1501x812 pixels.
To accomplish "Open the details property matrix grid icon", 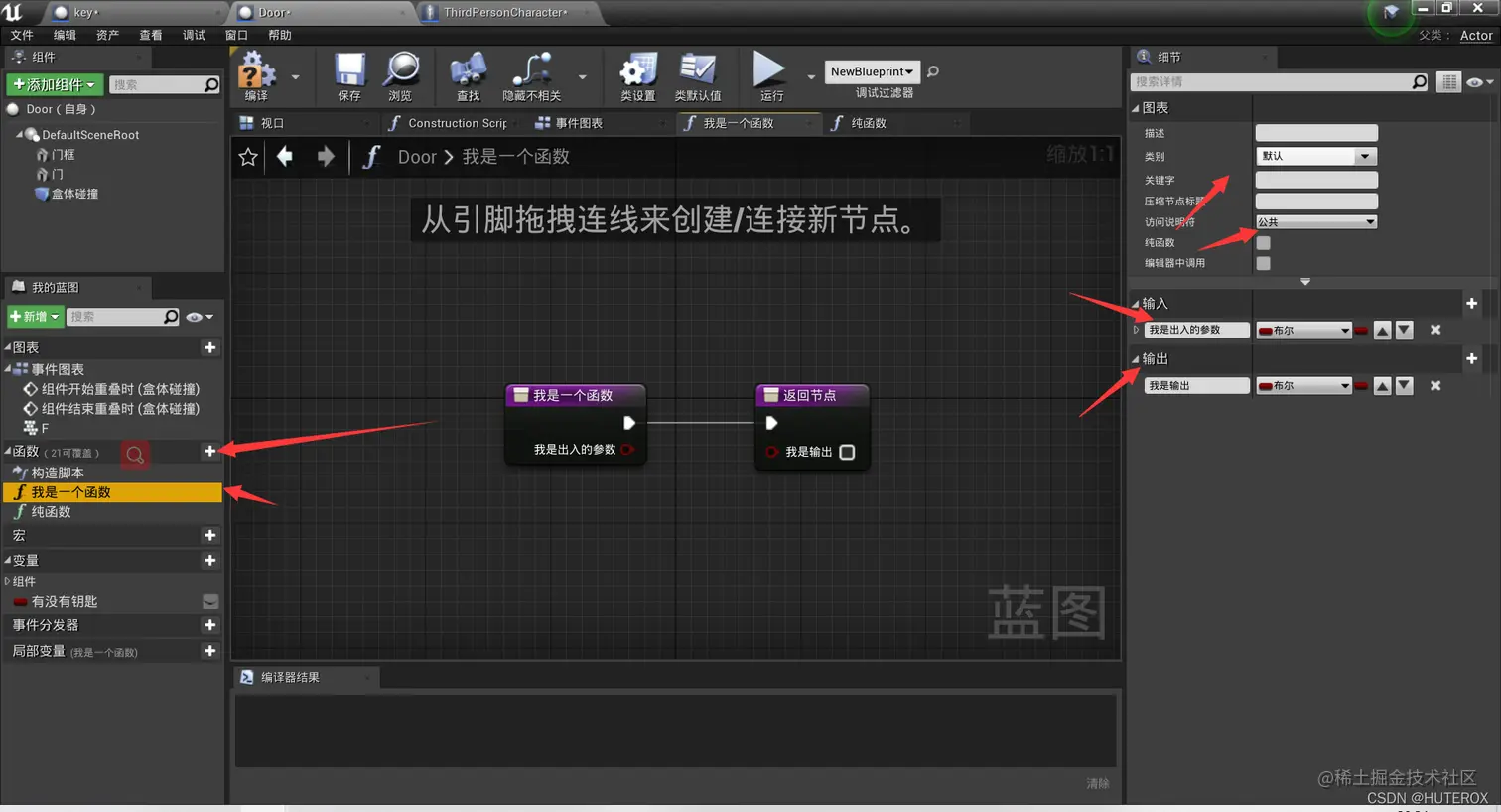I will pyautogui.click(x=1449, y=82).
